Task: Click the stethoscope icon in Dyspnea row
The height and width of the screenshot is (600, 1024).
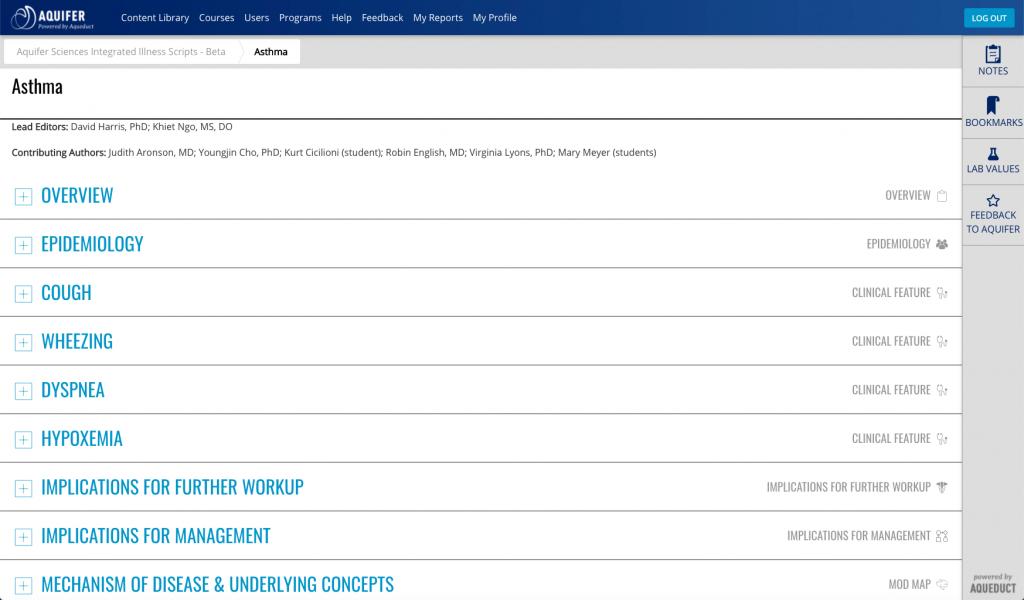Action: [x=942, y=390]
